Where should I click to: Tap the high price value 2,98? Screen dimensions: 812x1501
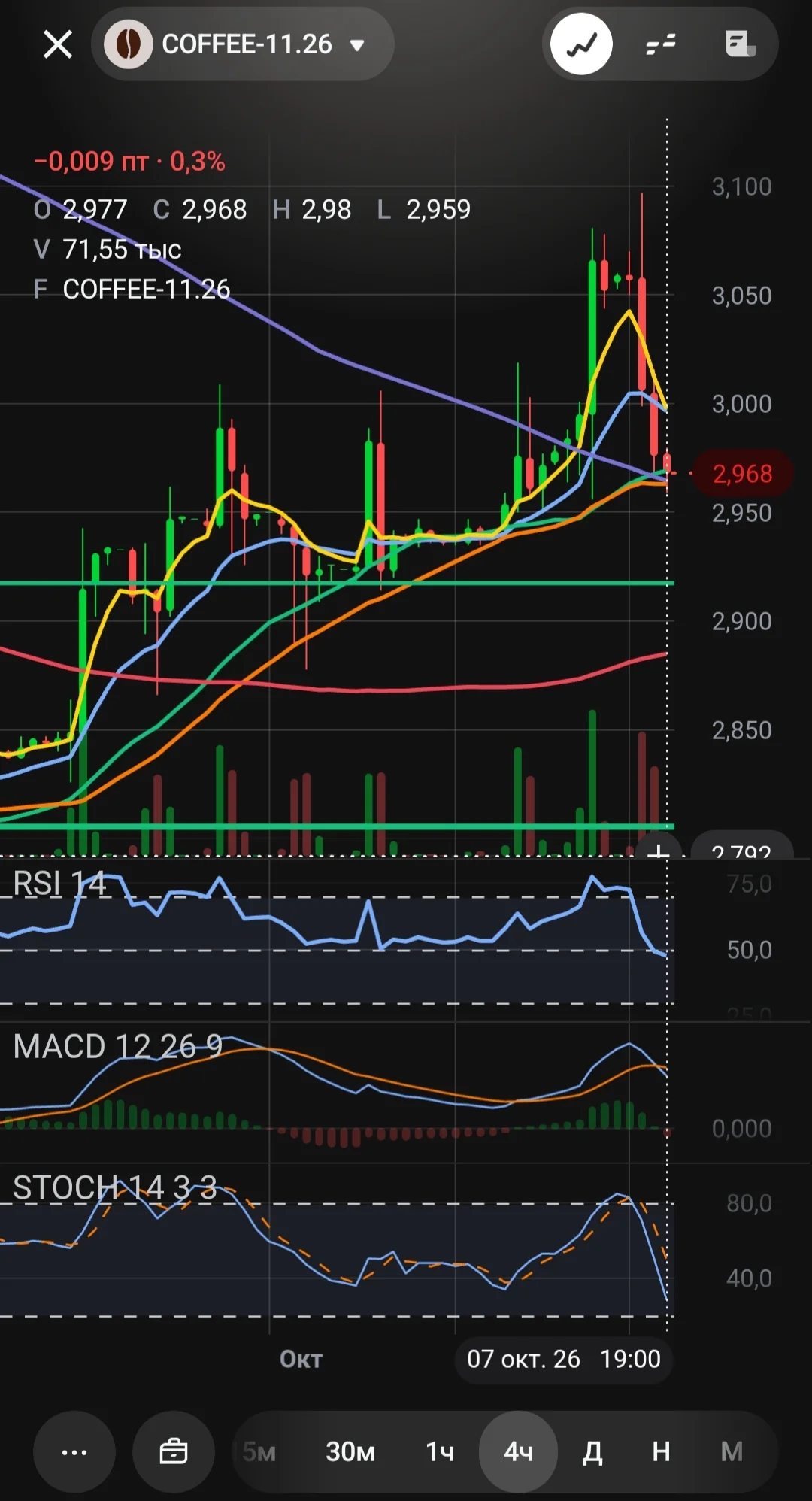tap(326, 210)
